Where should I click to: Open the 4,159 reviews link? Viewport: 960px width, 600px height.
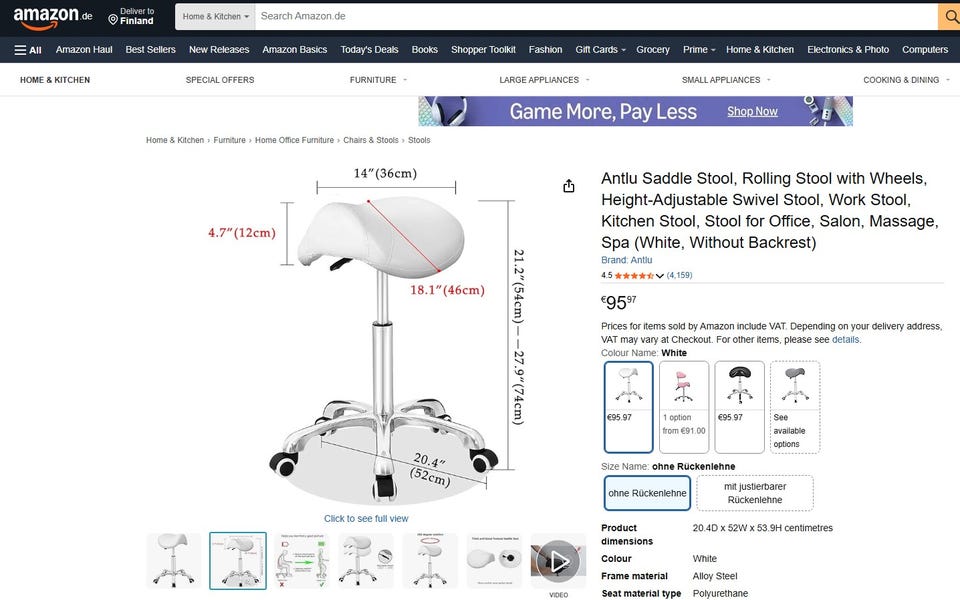(679, 276)
